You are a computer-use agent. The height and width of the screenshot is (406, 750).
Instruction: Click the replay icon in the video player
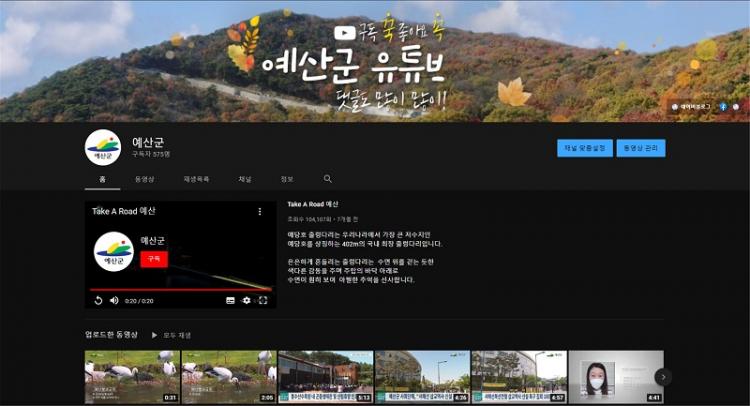(98, 300)
